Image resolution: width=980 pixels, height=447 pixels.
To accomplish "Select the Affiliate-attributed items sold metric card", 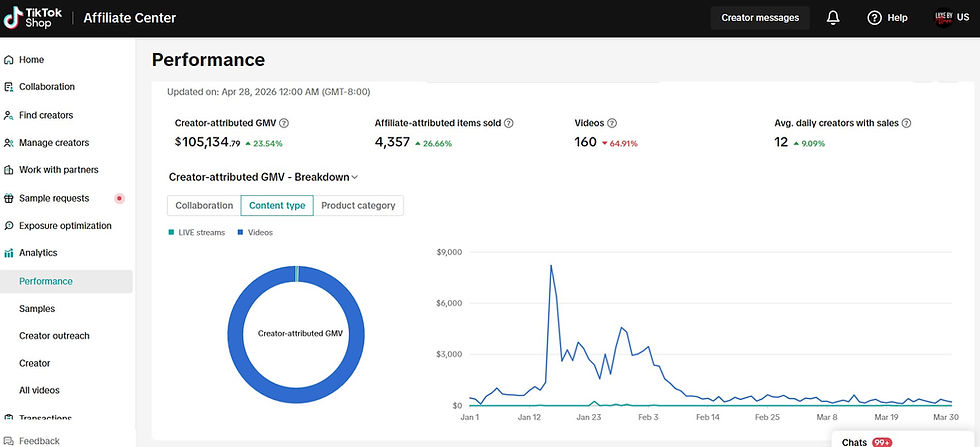I will coord(444,134).
